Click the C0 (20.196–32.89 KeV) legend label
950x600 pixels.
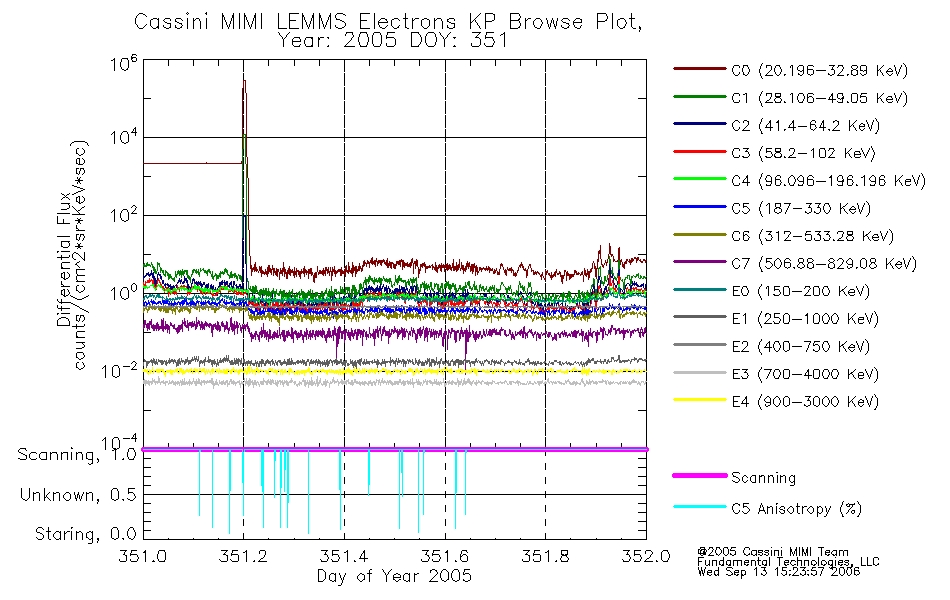(819, 71)
